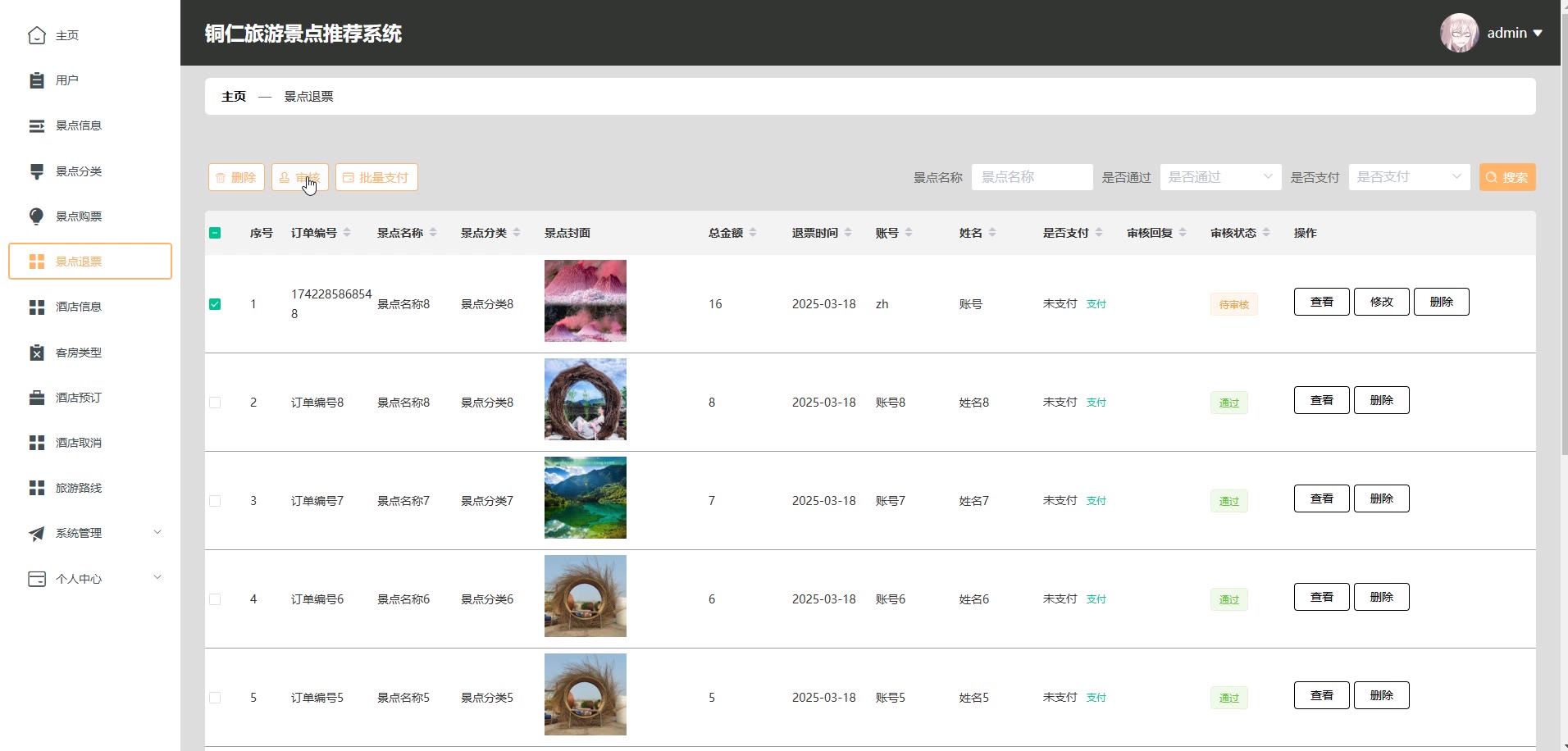The width and height of the screenshot is (1568, 751).
Task: Click 支付 link in zh row
Action: pyautogui.click(x=1096, y=304)
